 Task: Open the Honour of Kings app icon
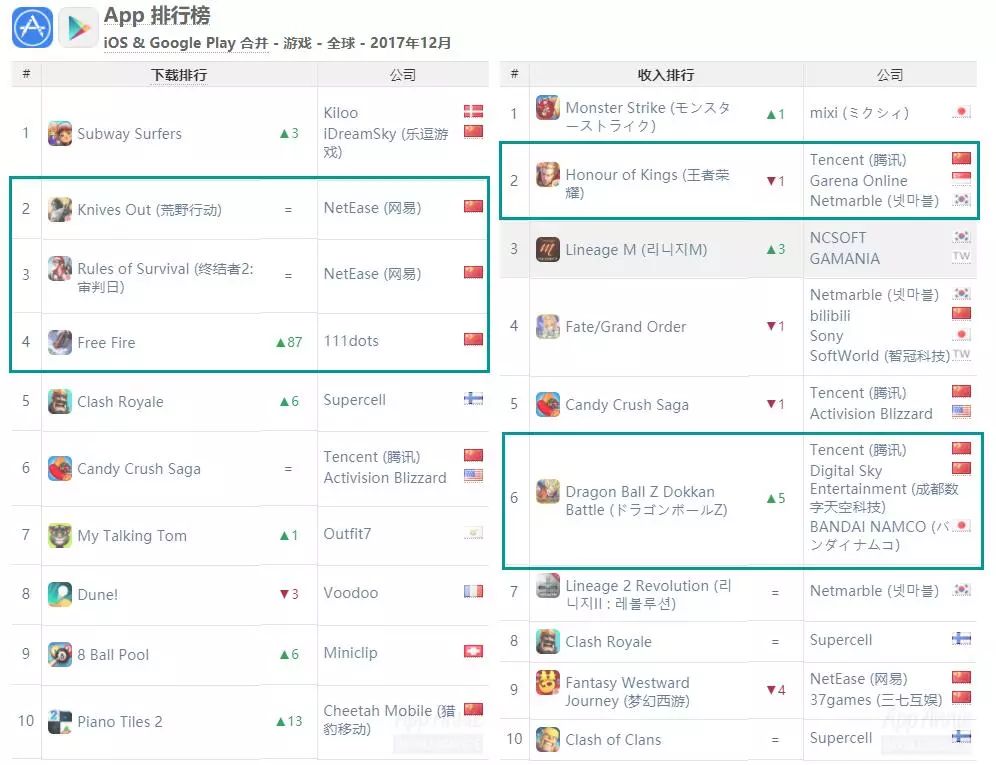[548, 175]
